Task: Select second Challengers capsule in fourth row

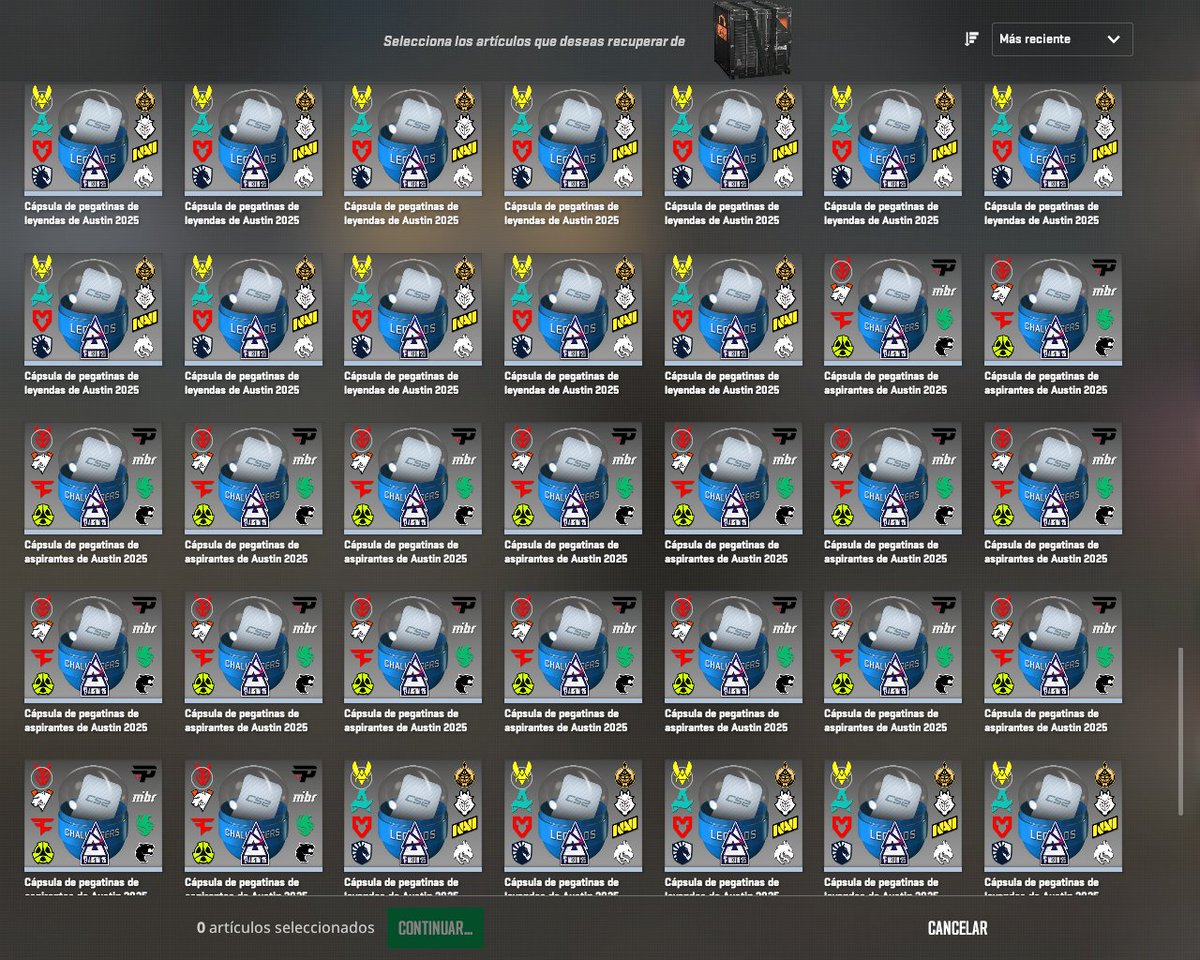Action: 253,647
